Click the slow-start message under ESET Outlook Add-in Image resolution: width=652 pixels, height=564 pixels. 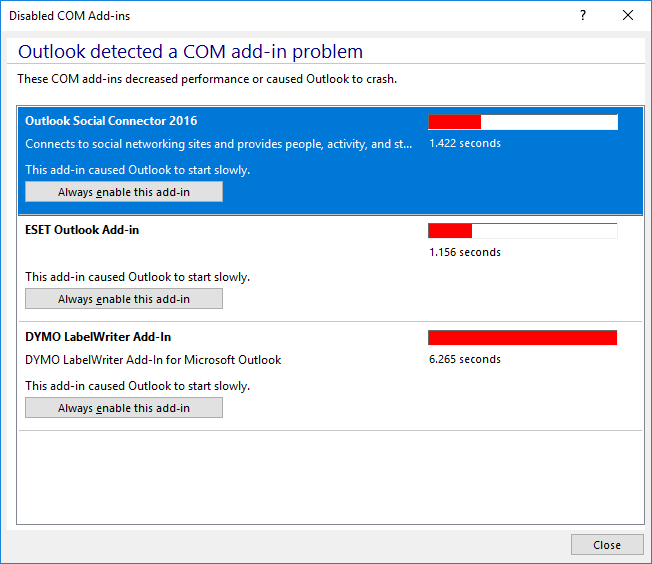point(138,277)
